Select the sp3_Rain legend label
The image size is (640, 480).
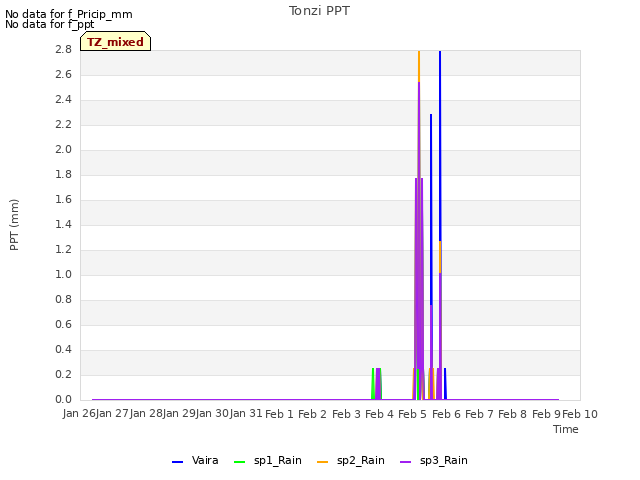pos(444,460)
